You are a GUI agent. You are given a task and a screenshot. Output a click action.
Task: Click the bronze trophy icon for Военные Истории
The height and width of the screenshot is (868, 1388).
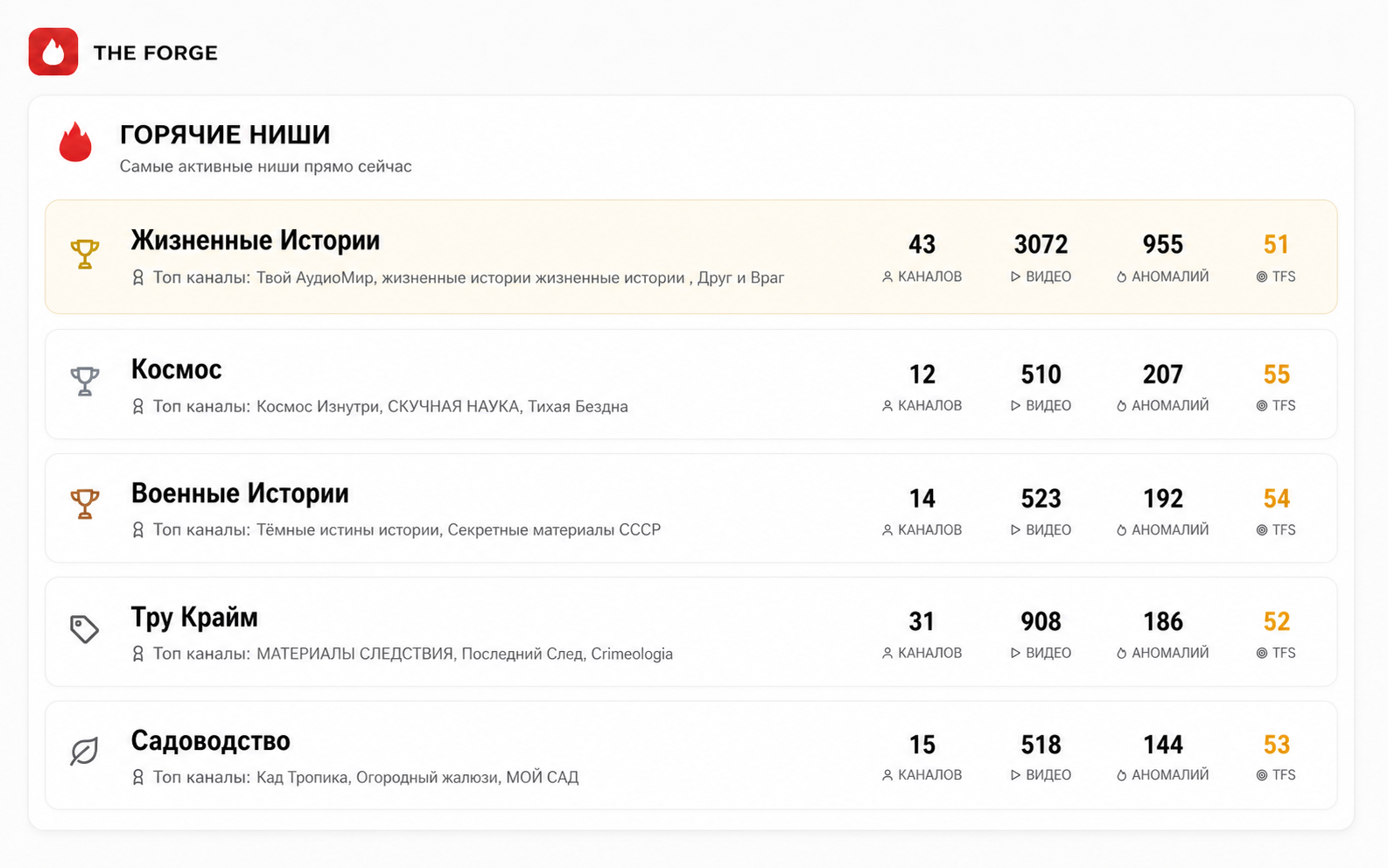[x=85, y=504]
